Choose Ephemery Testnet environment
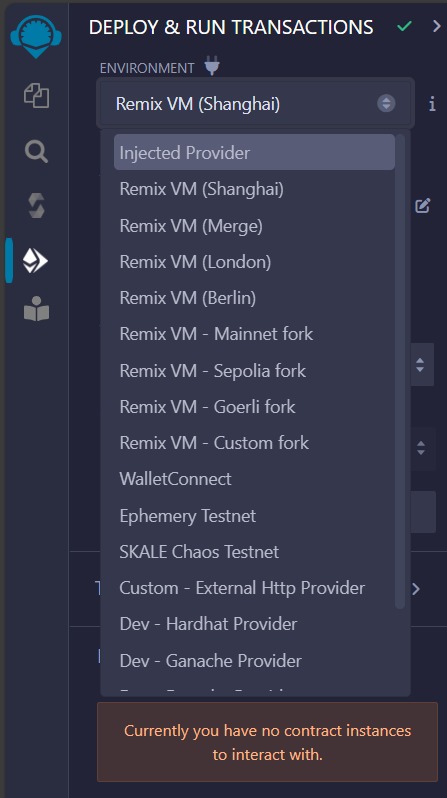This screenshot has width=447, height=798. (x=254, y=516)
